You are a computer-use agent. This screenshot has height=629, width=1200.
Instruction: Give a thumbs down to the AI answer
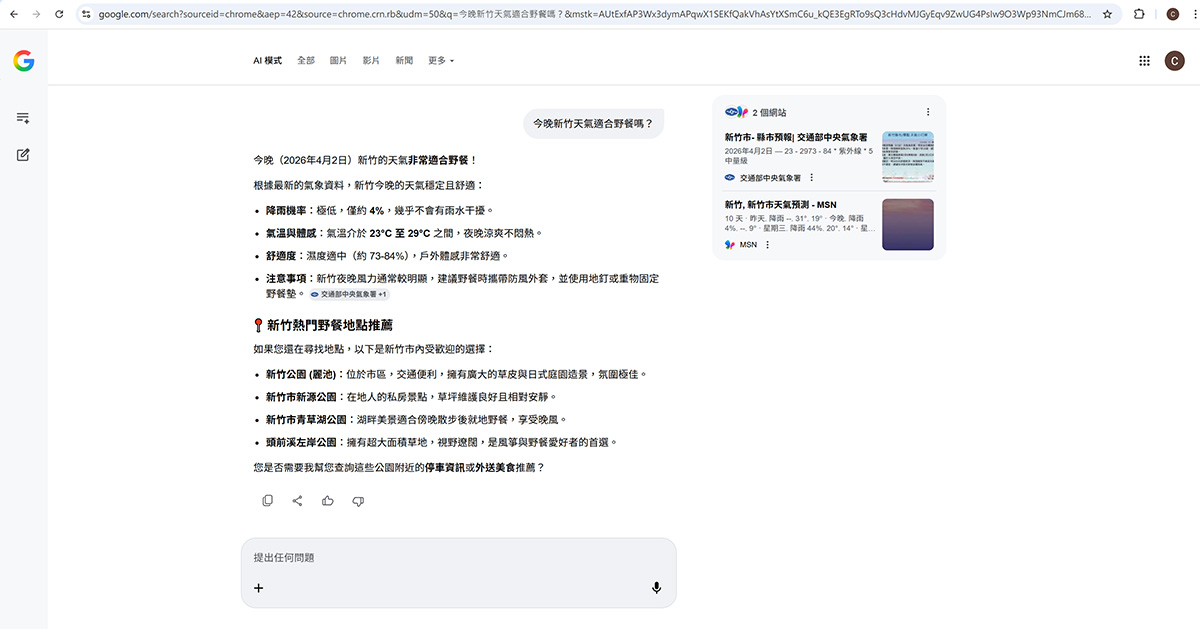(357, 500)
